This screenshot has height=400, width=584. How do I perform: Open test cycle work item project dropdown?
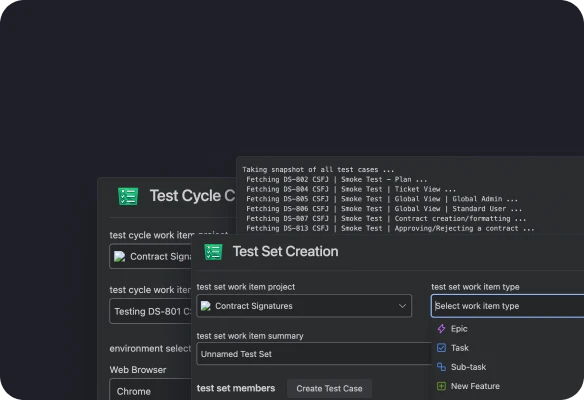click(150, 256)
